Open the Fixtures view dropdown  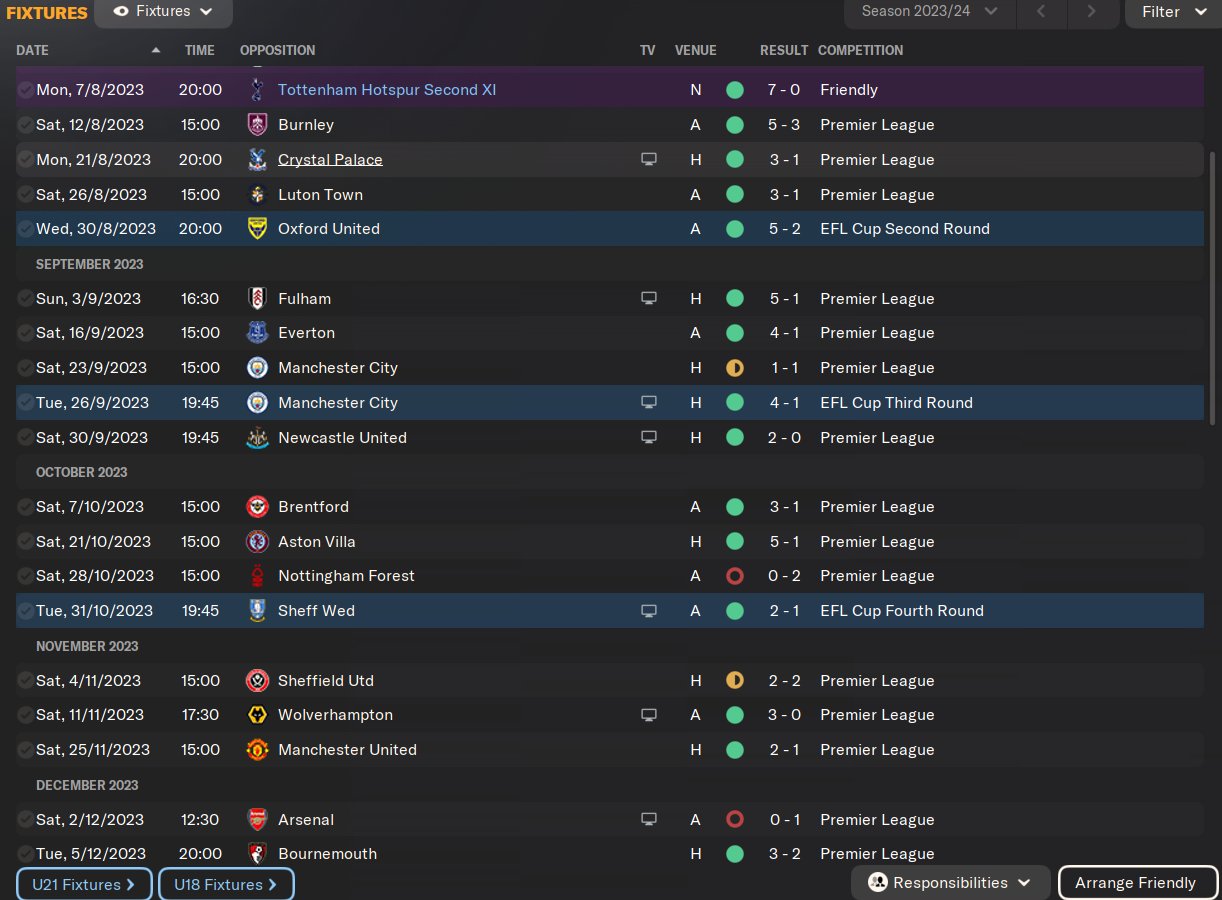[163, 12]
